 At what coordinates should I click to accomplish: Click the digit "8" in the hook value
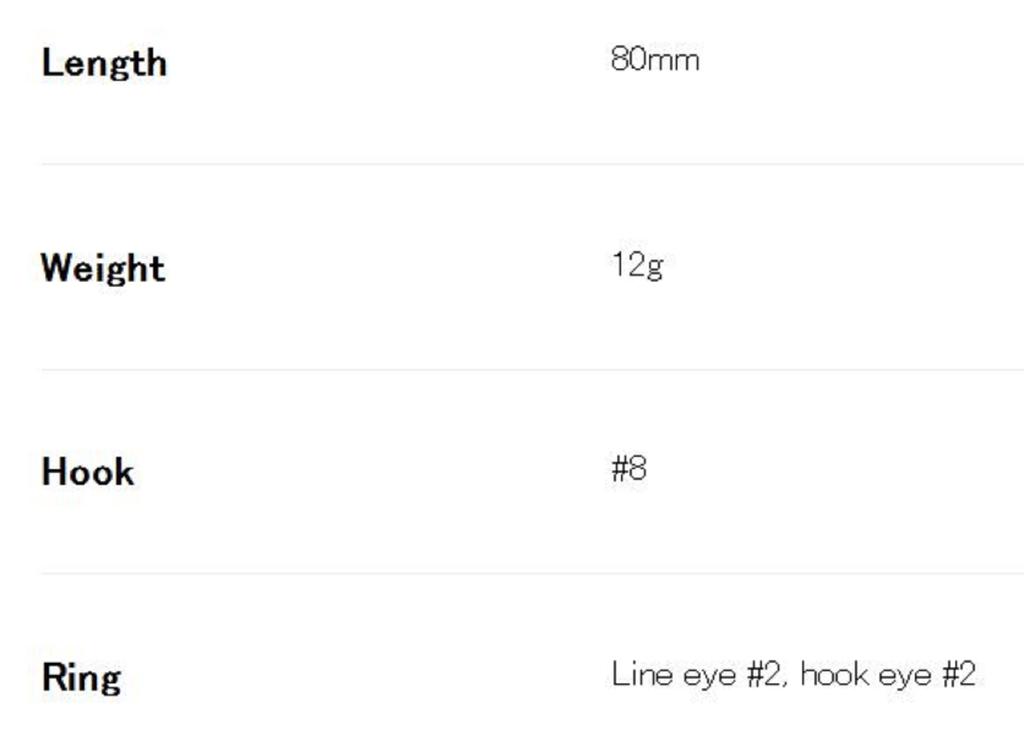point(638,469)
